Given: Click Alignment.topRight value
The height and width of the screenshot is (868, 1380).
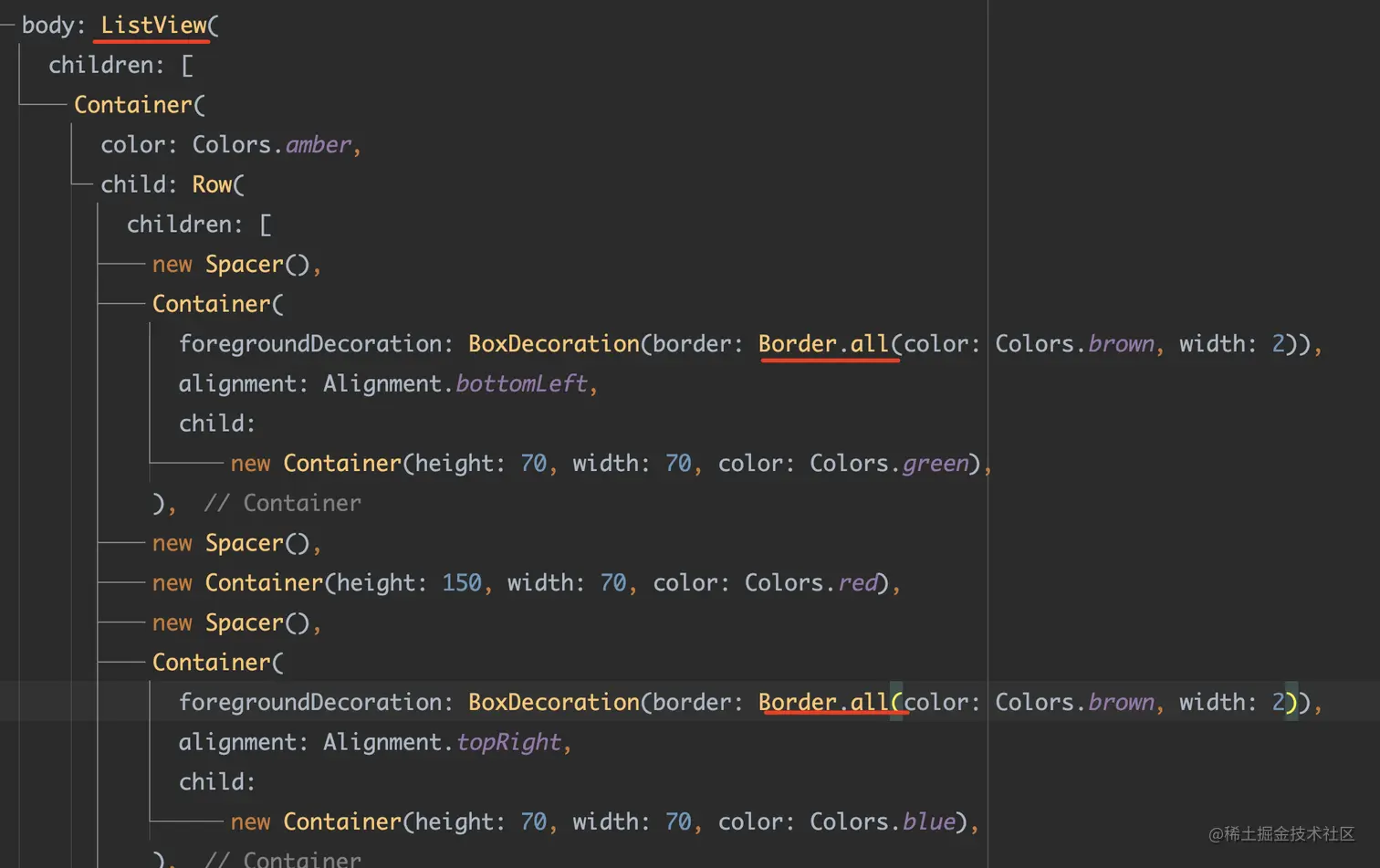Looking at the screenshot, I should [x=442, y=742].
